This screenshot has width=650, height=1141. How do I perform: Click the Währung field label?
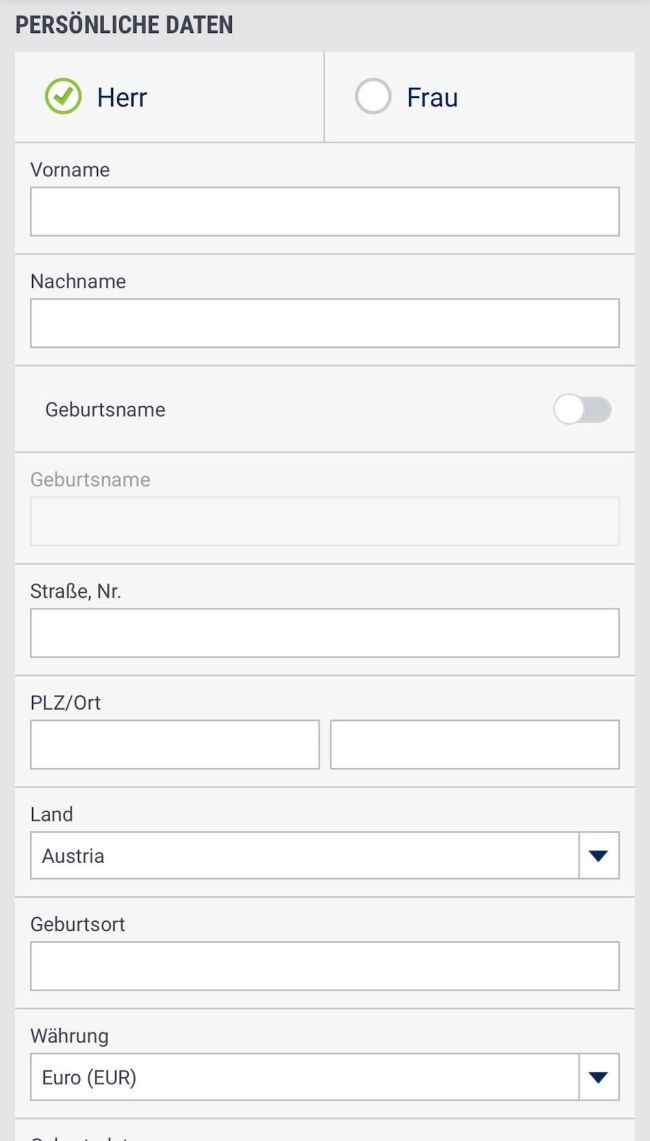[69, 1035]
